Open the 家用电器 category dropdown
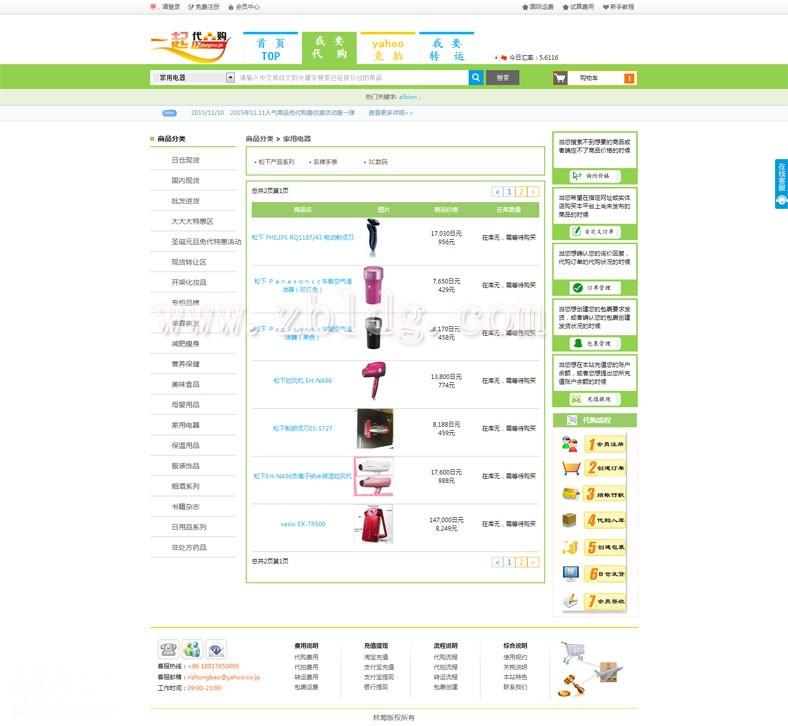The height and width of the screenshot is (726, 788). (231, 77)
